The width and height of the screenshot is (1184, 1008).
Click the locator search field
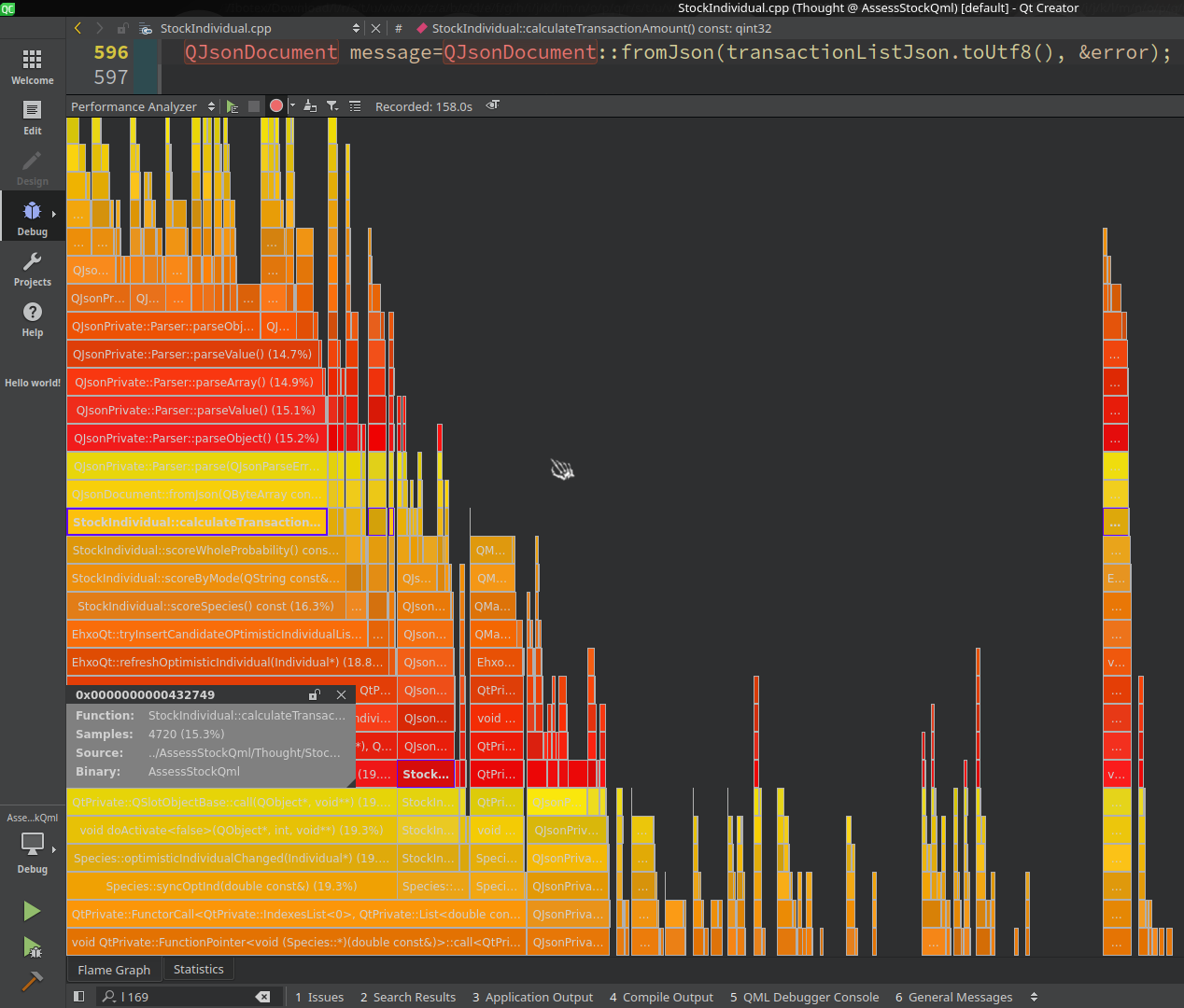pos(187,997)
